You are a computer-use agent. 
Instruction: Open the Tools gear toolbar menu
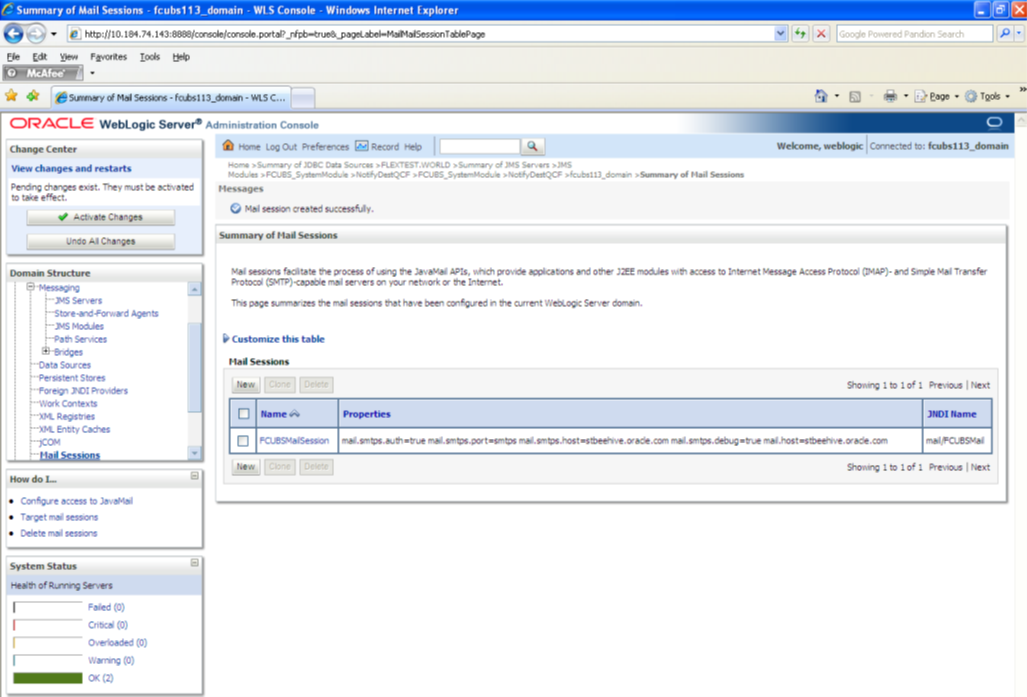point(987,96)
